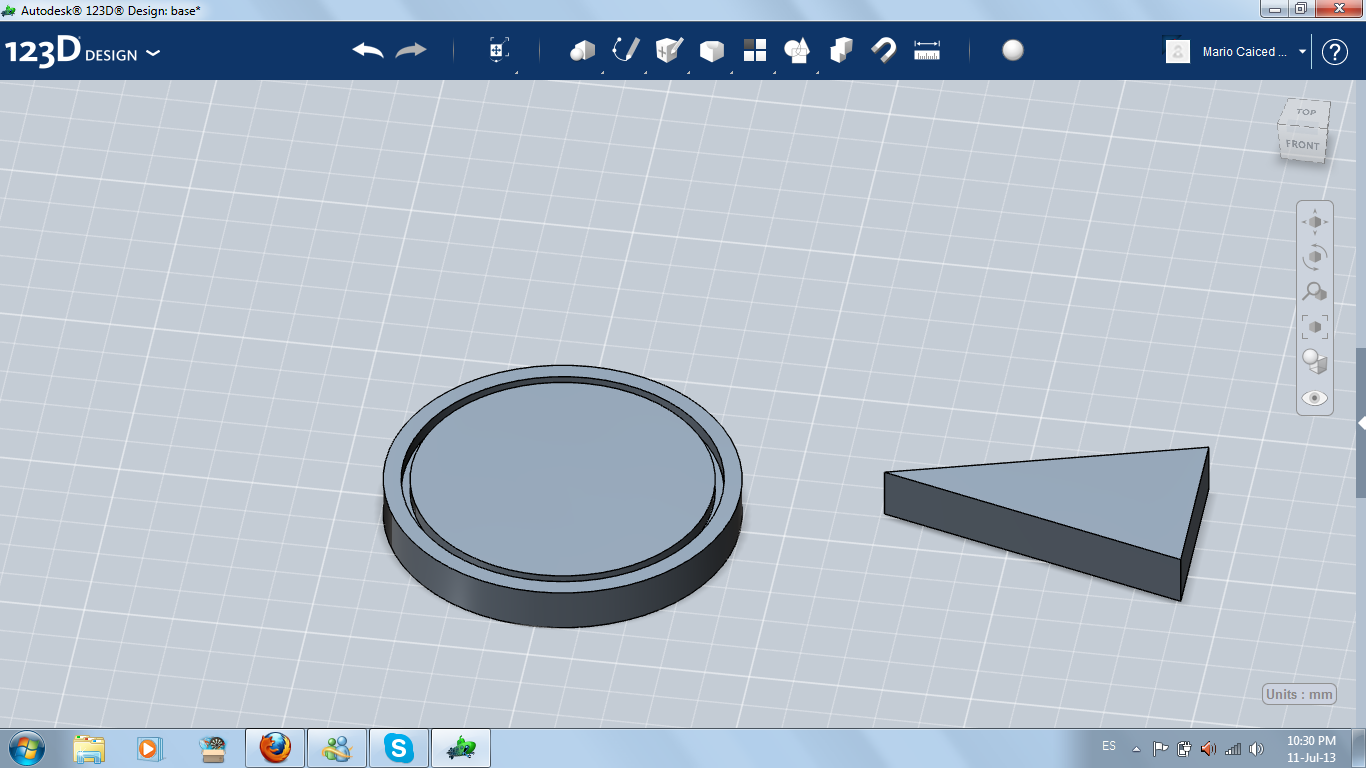
Task: Select the Sketch tool
Action: (625, 50)
